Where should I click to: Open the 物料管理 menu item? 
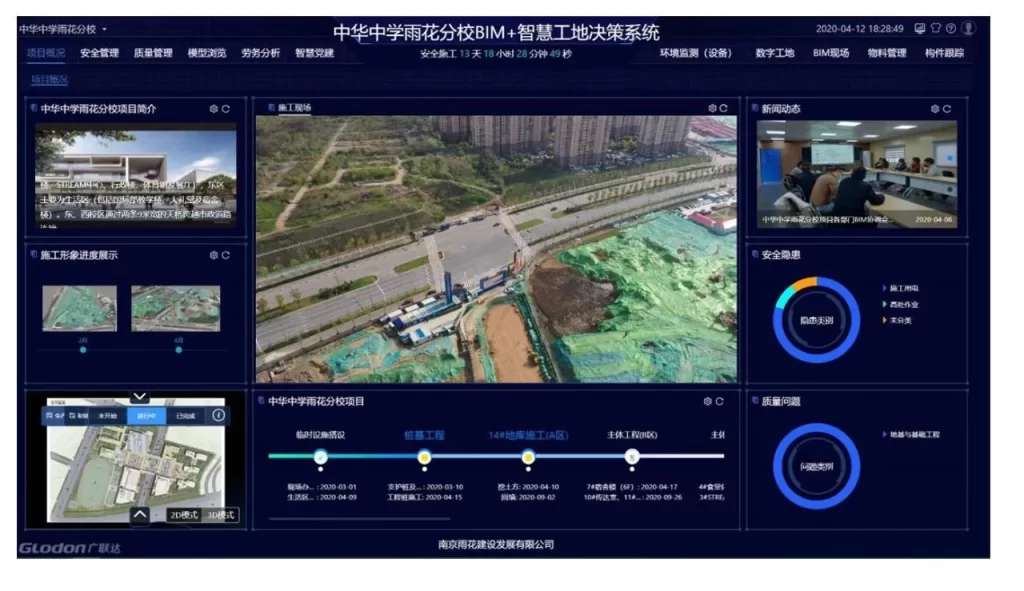tap(887, 53)
